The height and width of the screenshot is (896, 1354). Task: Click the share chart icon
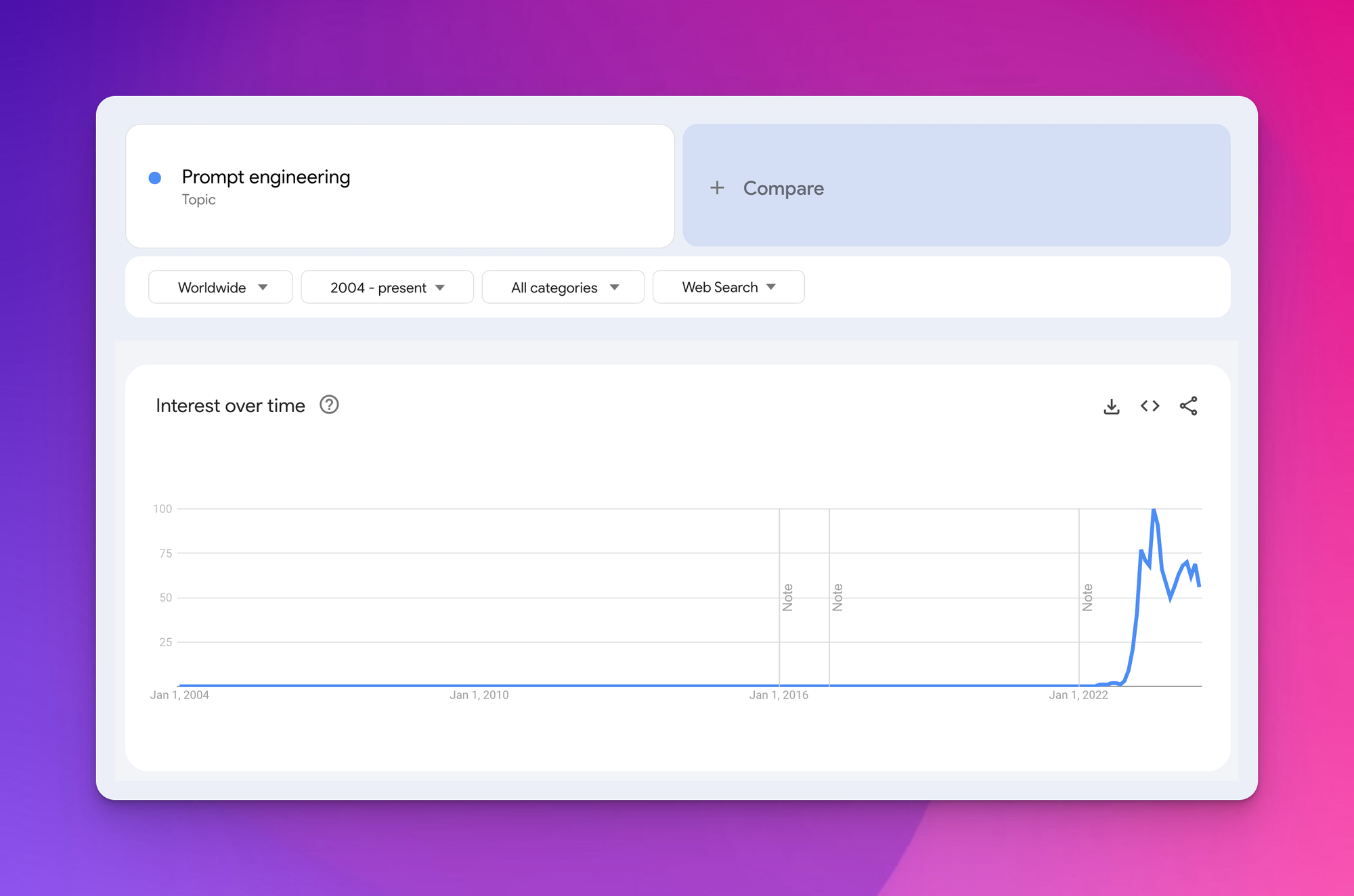(x=1188, y=406)
